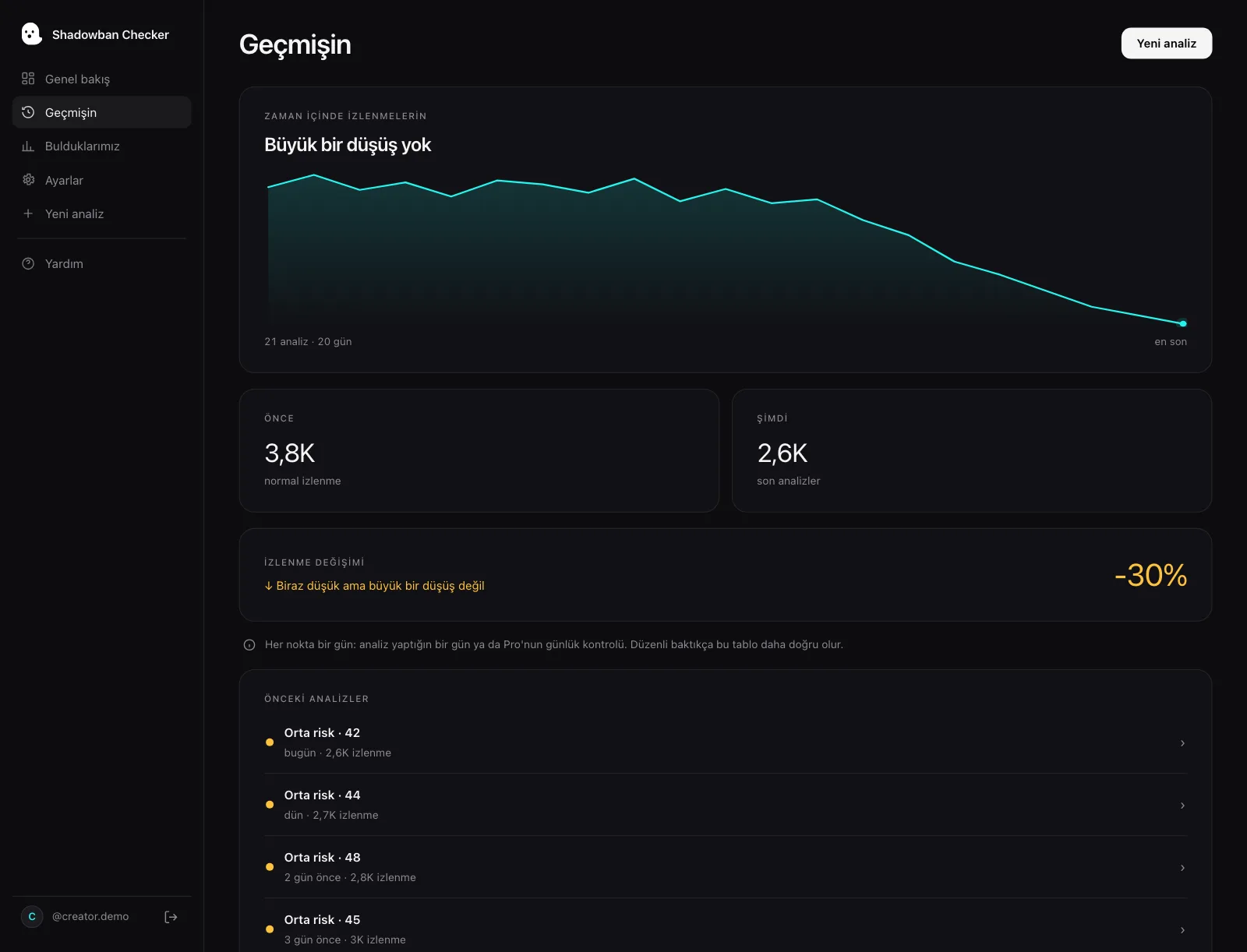The height and width of the screenshot is (952, 1247).
Task: Click Yeni analiz in the sidebar
Action: pos(101,213)
